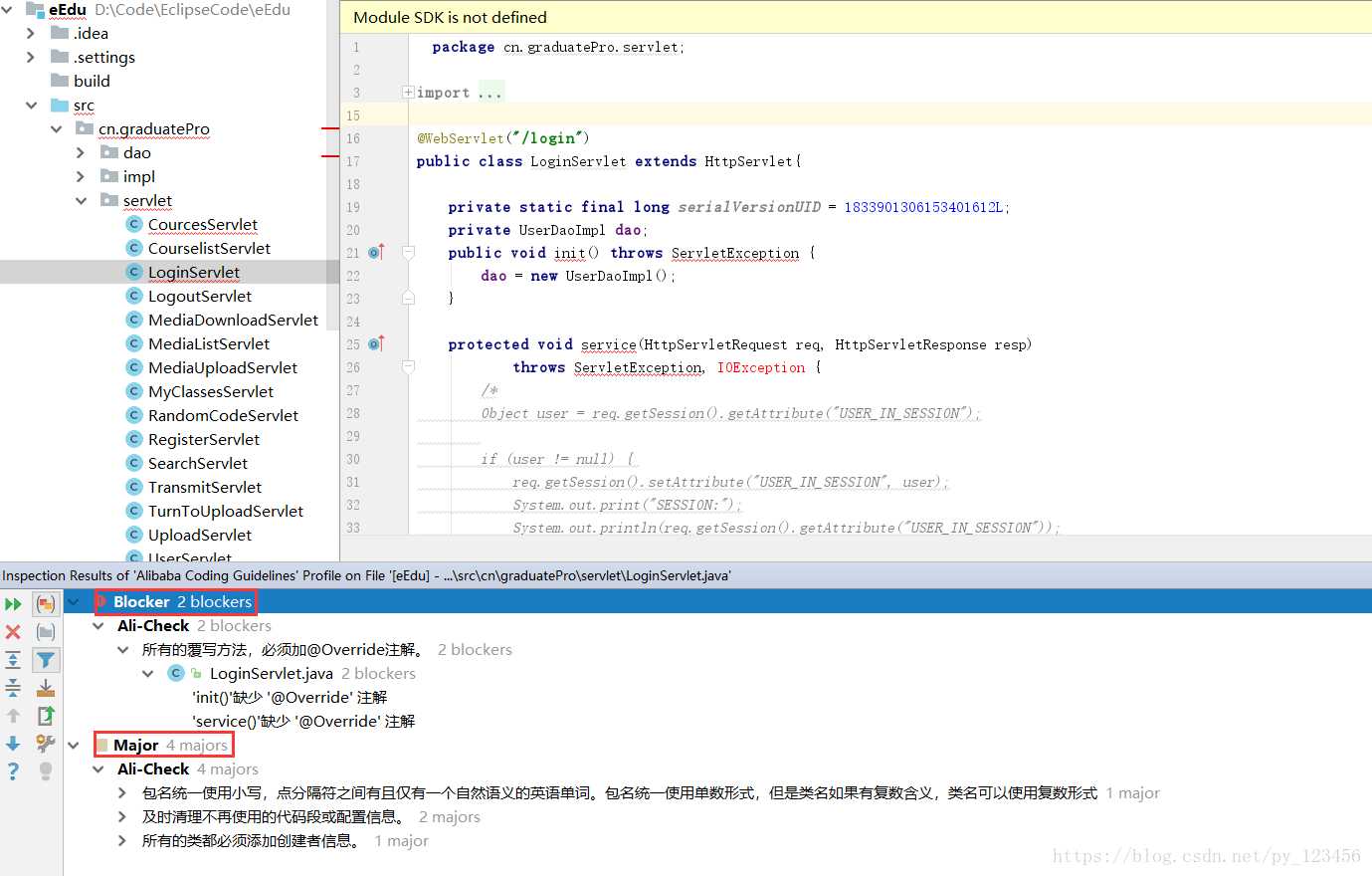Expand the .settings folder
The width and height of the screenshot is (1372, 876).
31,57
